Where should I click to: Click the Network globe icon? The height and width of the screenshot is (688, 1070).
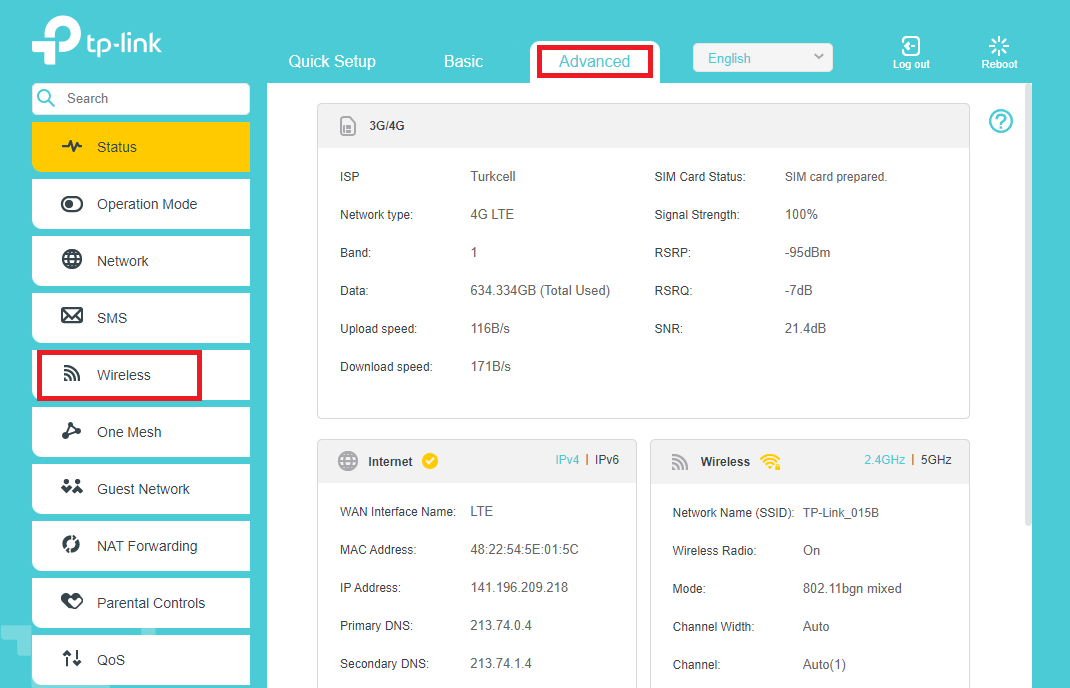72,260
